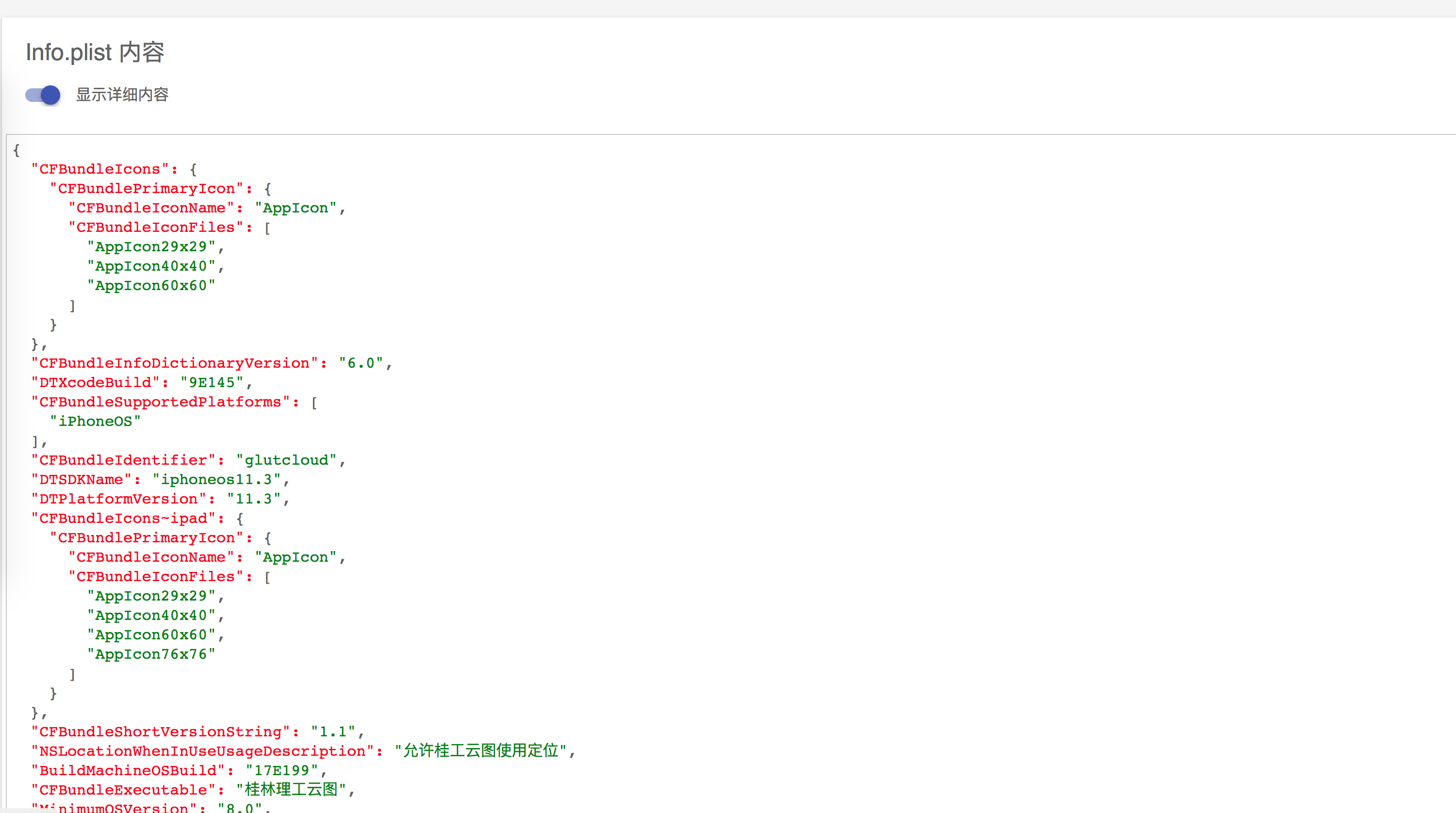This screenshot has width=1456, height=813.
Task: Click the CFBundleInfoDictionaryVersion key
Action: point(175,363)
